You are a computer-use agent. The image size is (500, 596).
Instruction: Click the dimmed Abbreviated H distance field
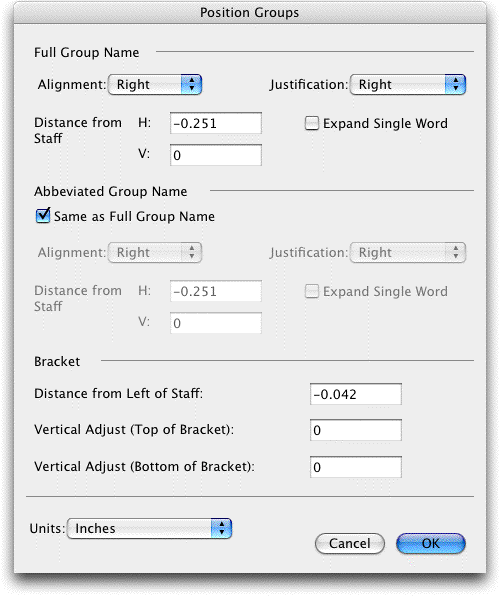(216, 291)
